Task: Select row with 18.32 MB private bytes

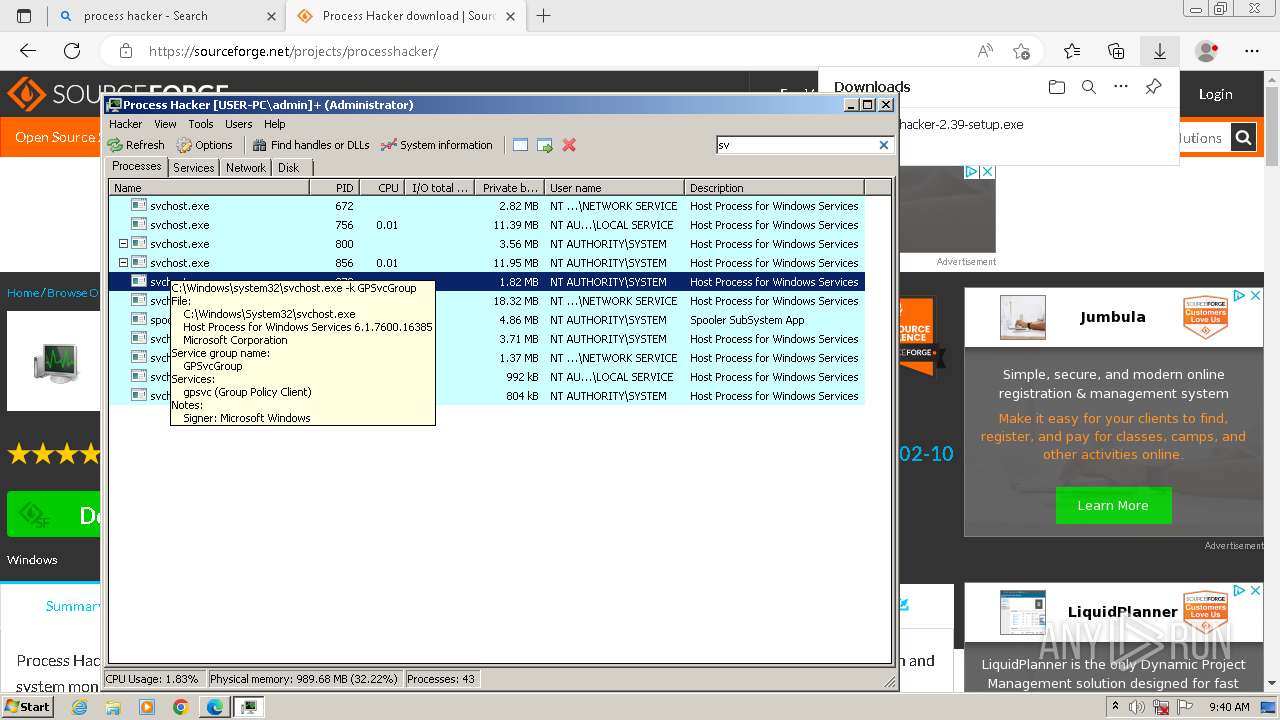Action: tap(486, 301)
